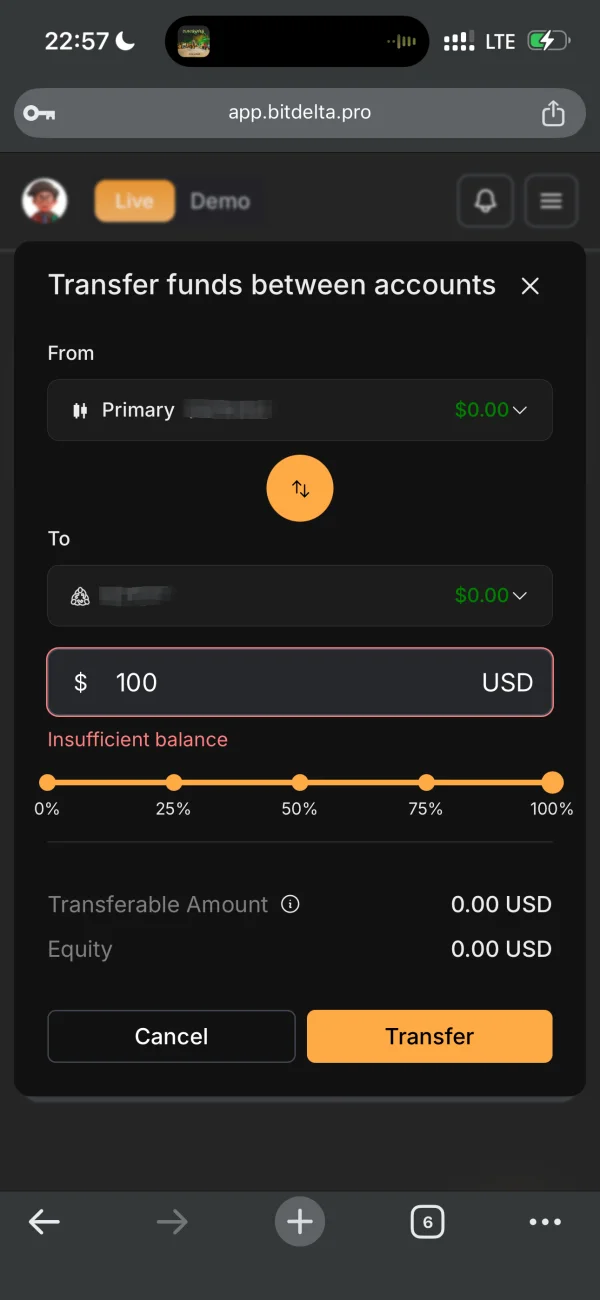Select the 25% slider point
The height and width of the screenshot is (1300, 600).
174,782
